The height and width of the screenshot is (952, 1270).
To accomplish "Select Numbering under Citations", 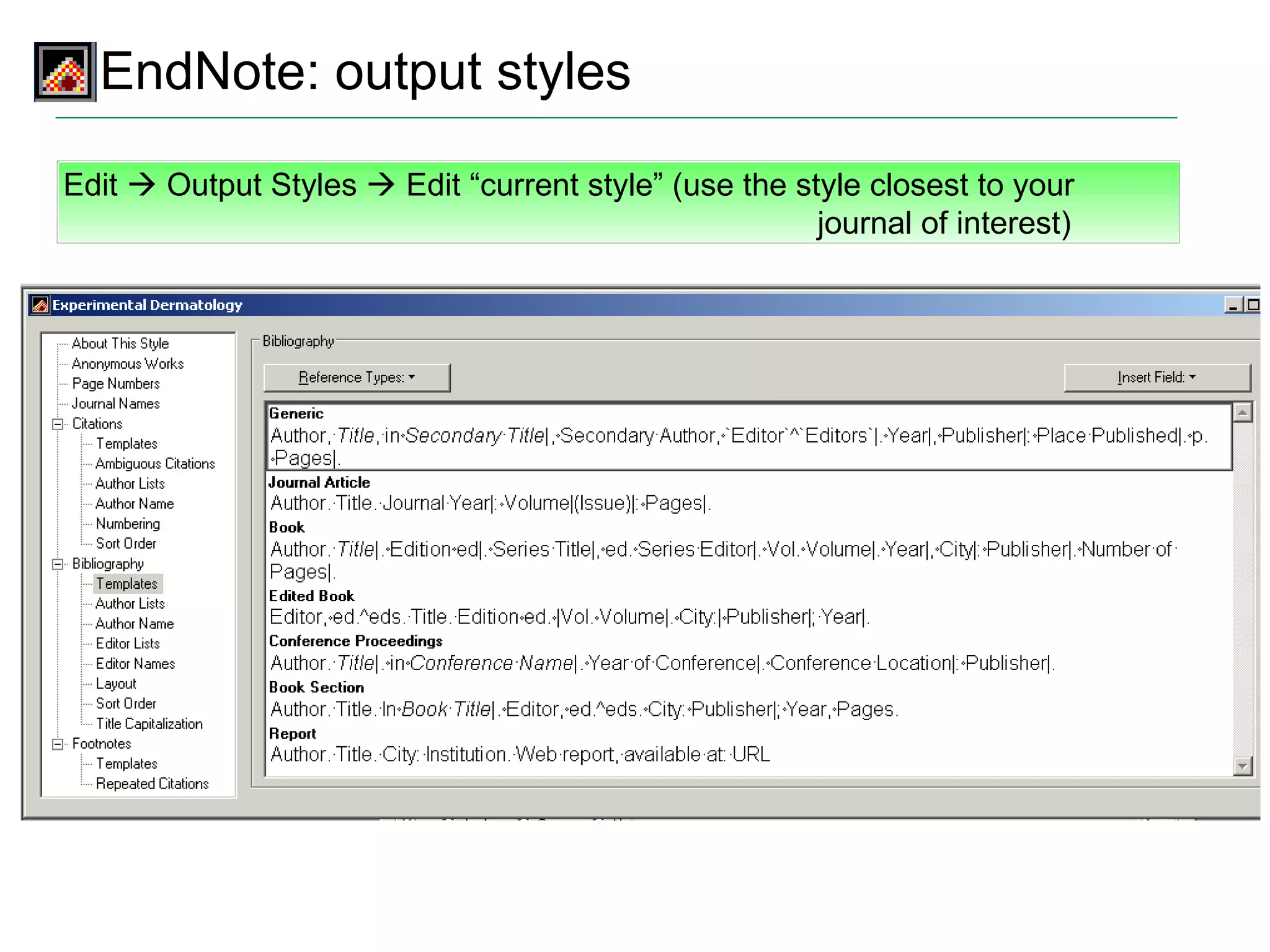I will [x=128, y=524].
